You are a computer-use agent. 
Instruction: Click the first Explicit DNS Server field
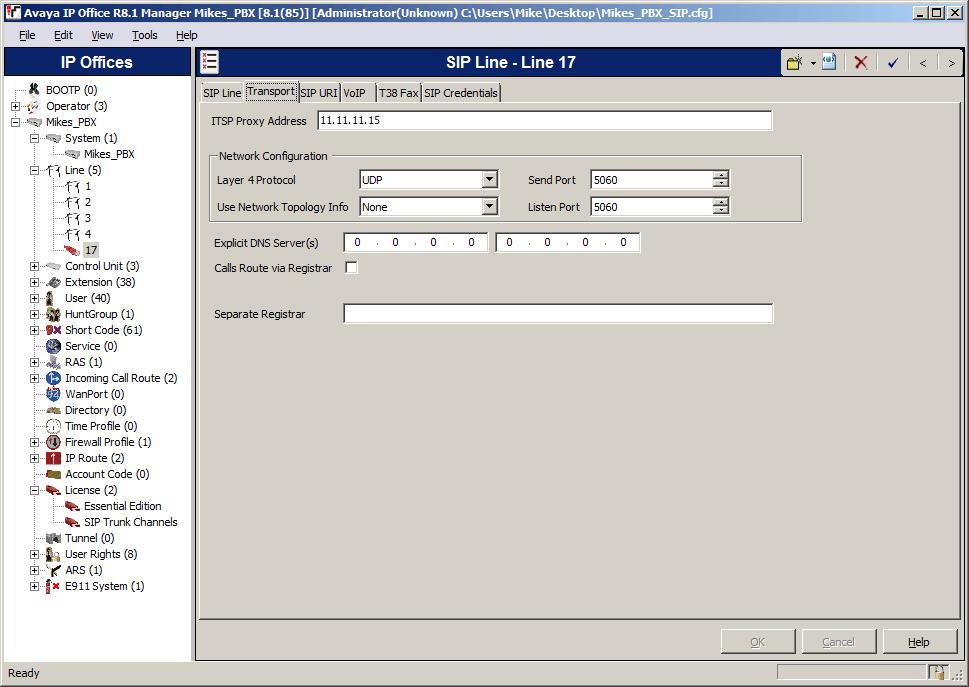pos(415,243)
